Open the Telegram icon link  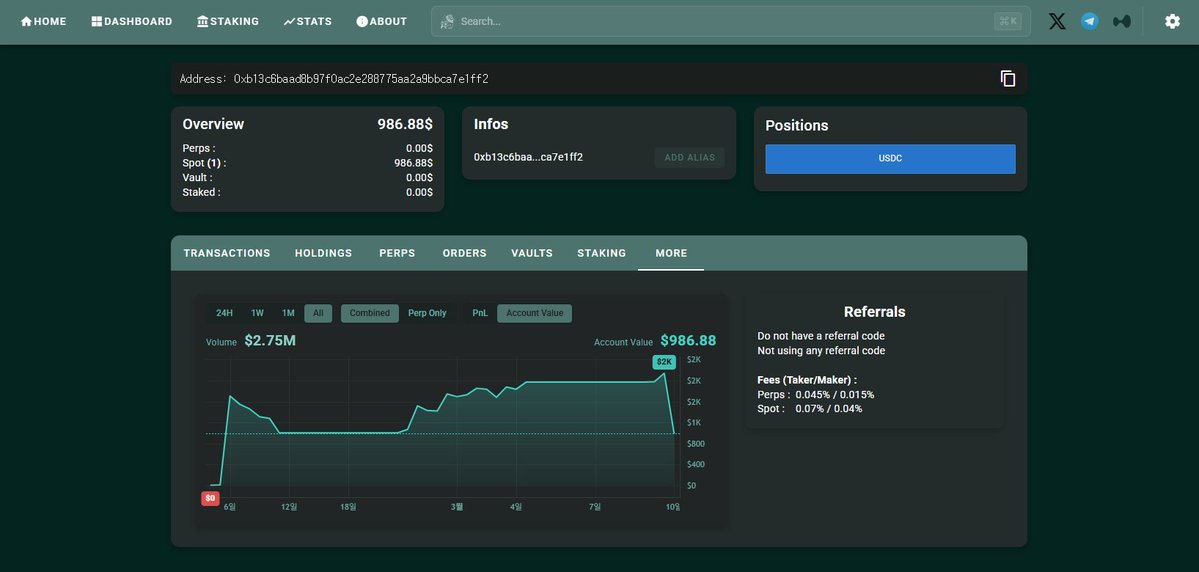(1090, 21)
